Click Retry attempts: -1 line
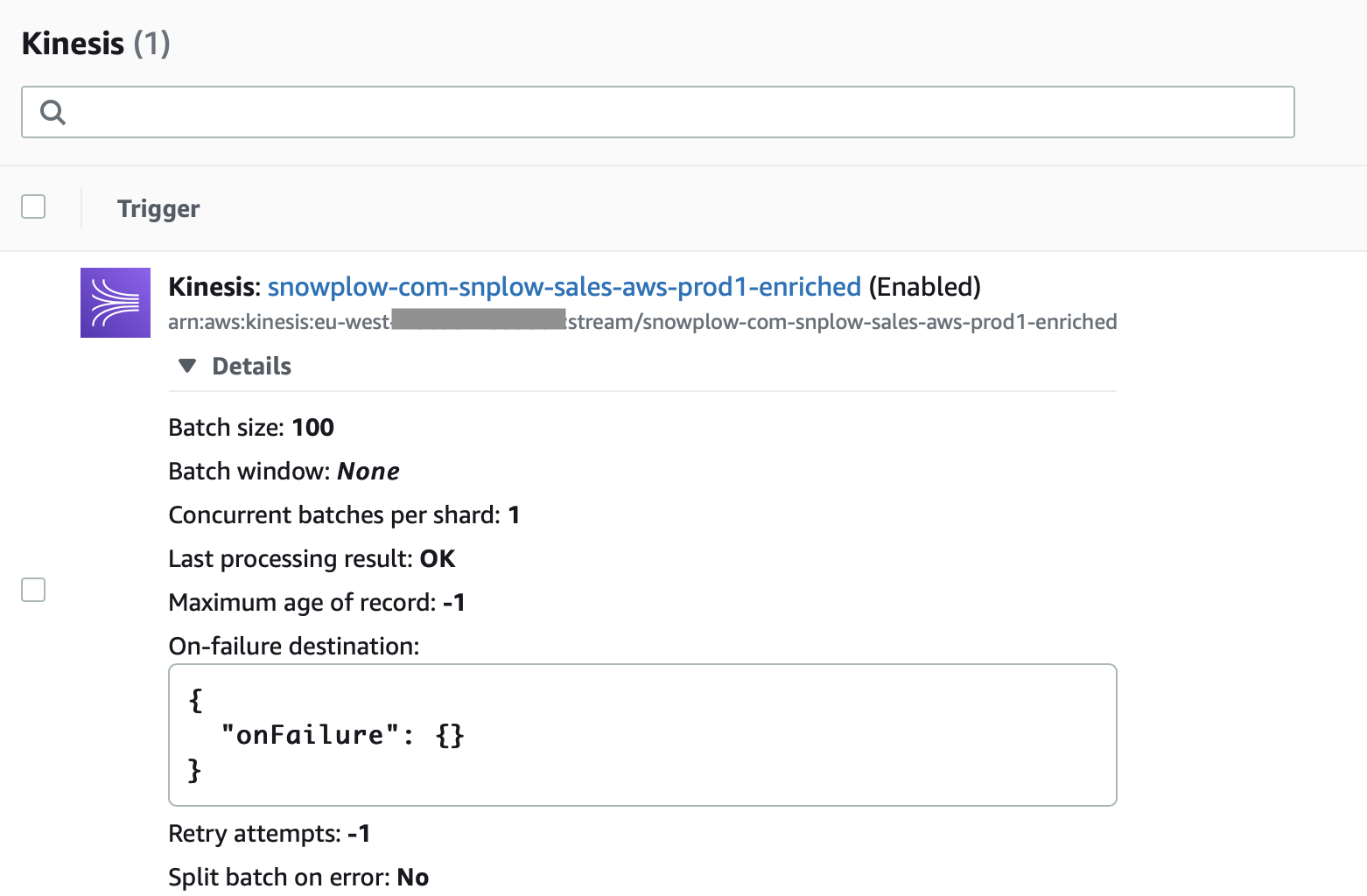This screenshot has width=1367, height=896. coord(270,833)
